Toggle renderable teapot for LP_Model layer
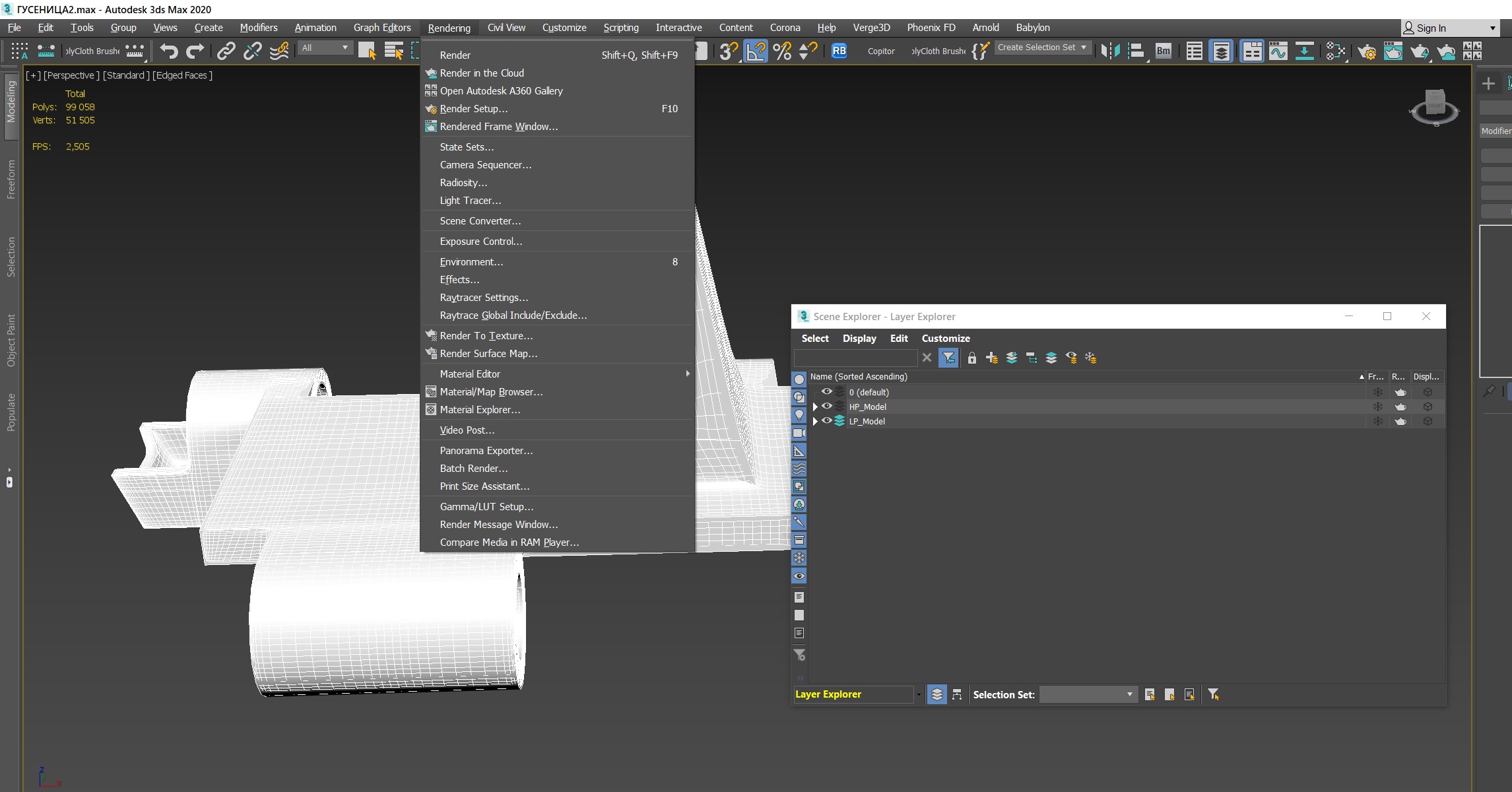This screenshot has height=792, width=1512. (1400, 421)
